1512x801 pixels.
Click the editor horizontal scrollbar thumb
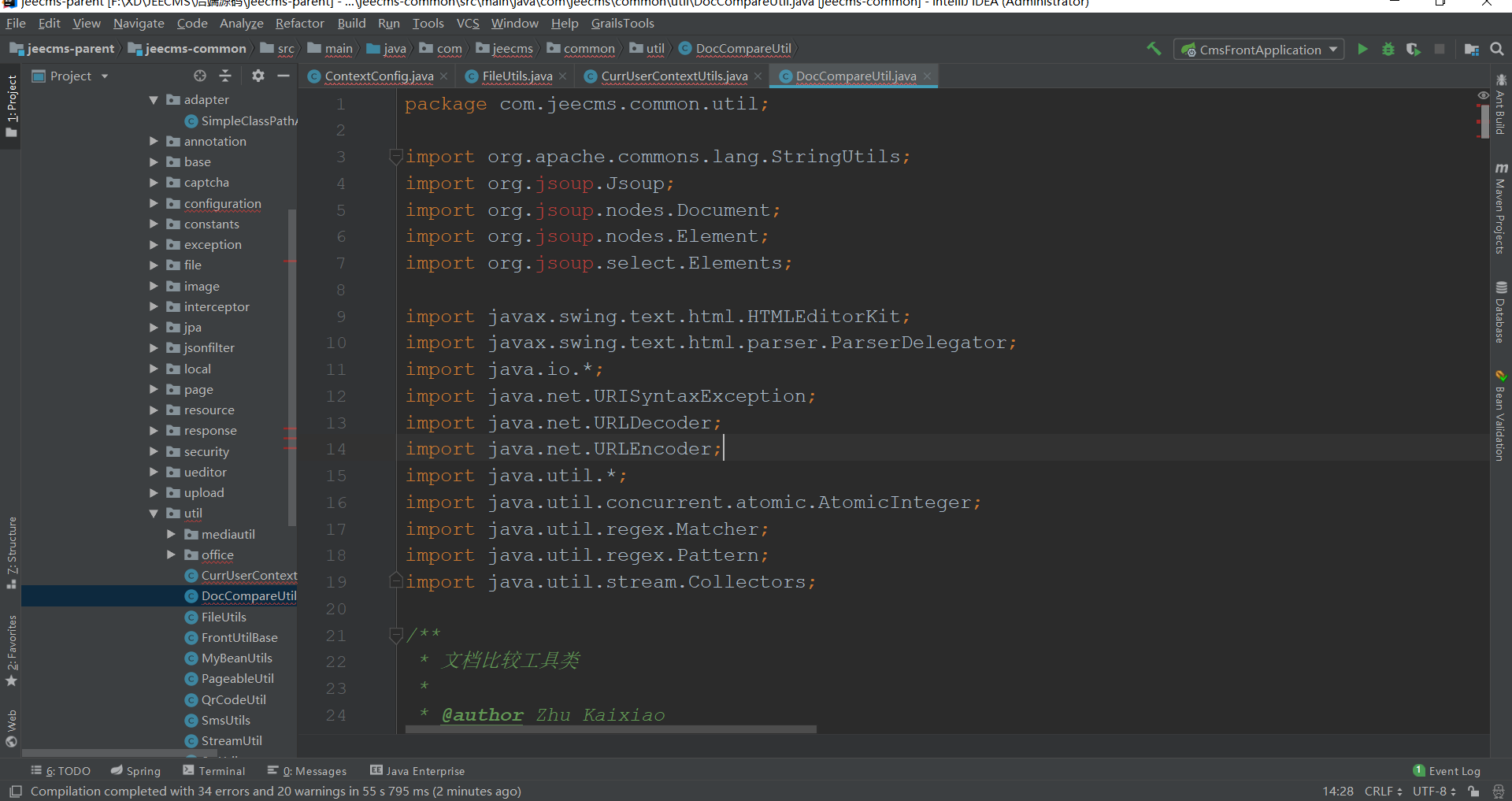[x=610, y=729]
